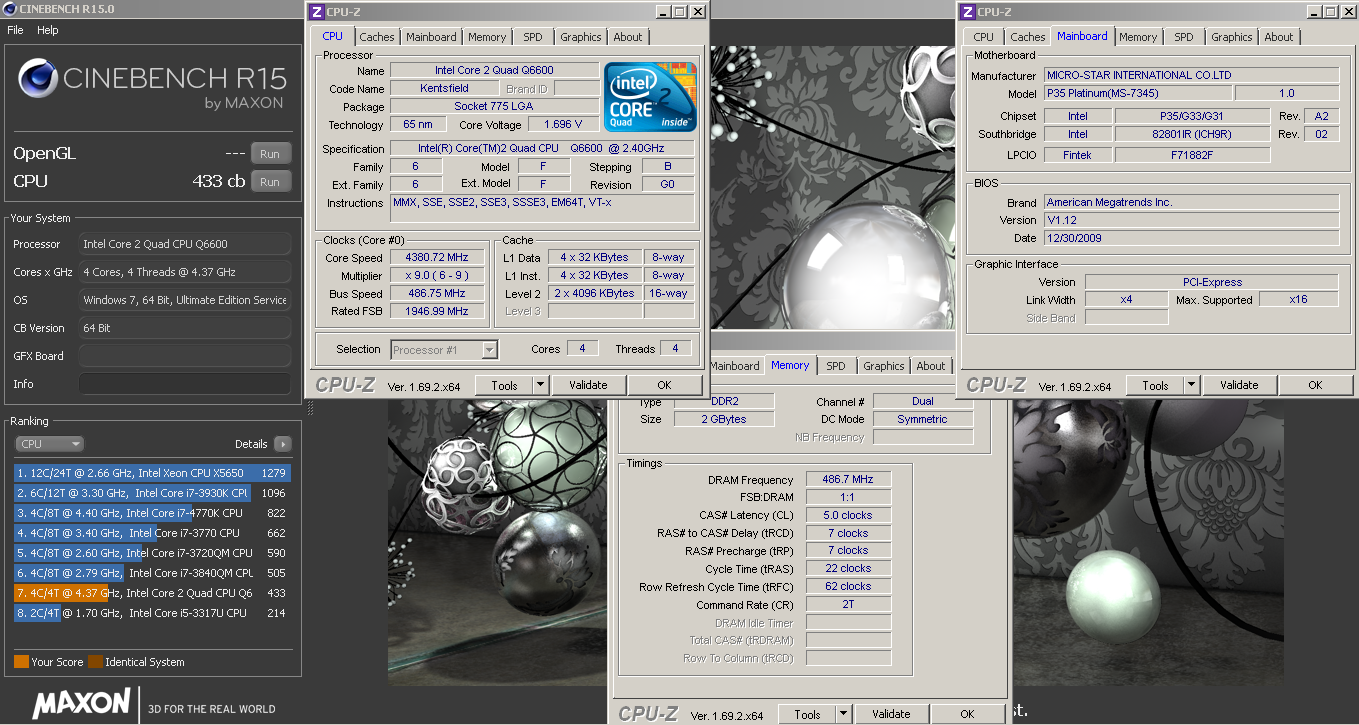Viewport: 1359px width, 725px height.
Task: Select the i7-3930K ranking row
Action: 151,493
